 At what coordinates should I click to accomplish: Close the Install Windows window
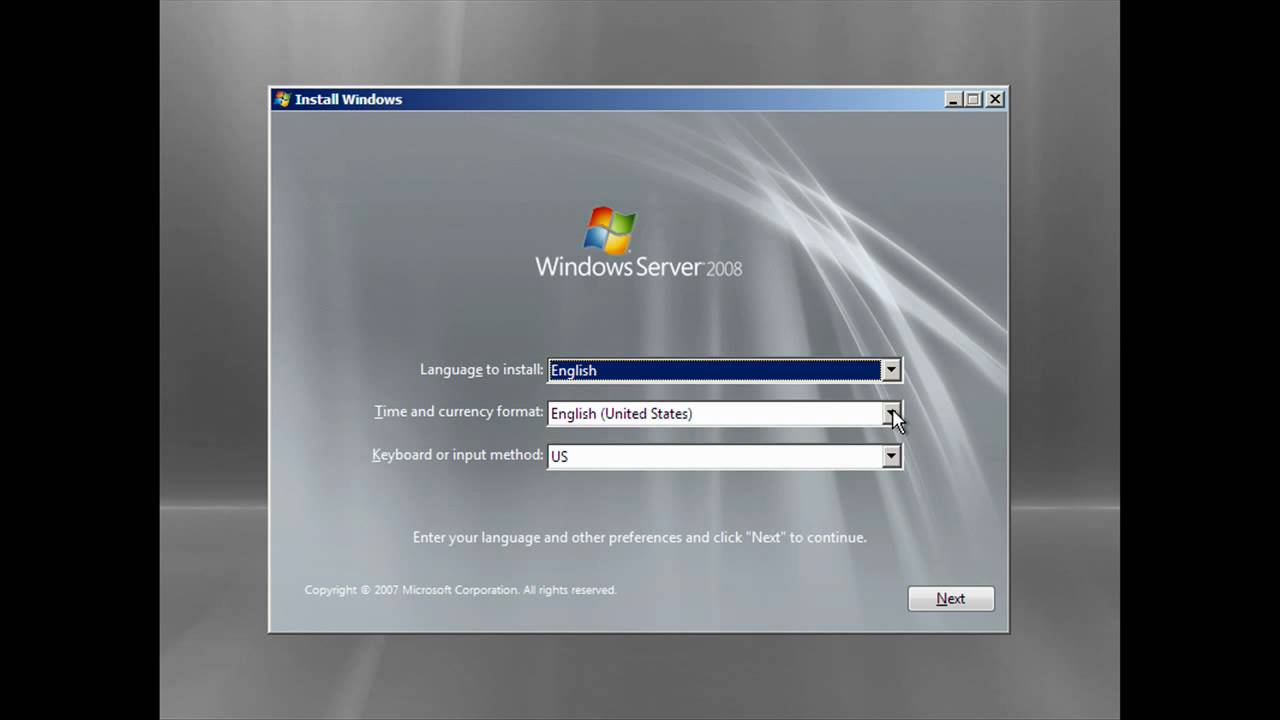(995, 99)
